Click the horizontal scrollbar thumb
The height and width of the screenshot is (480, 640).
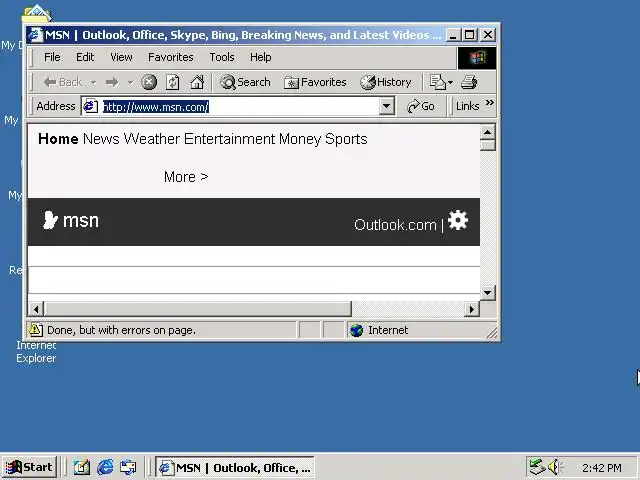(198, 309)
